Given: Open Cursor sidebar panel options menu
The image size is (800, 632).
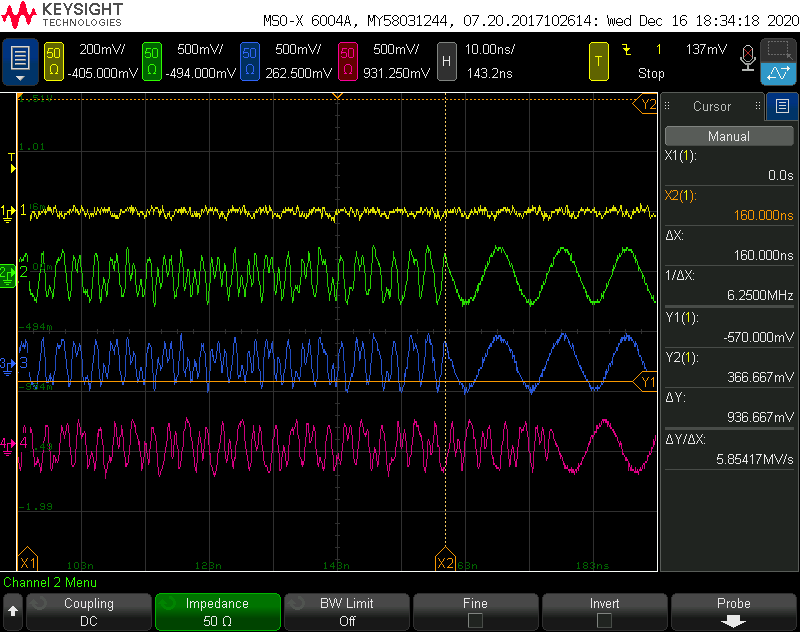Looking at the screenshot, I should pos(782,106).
